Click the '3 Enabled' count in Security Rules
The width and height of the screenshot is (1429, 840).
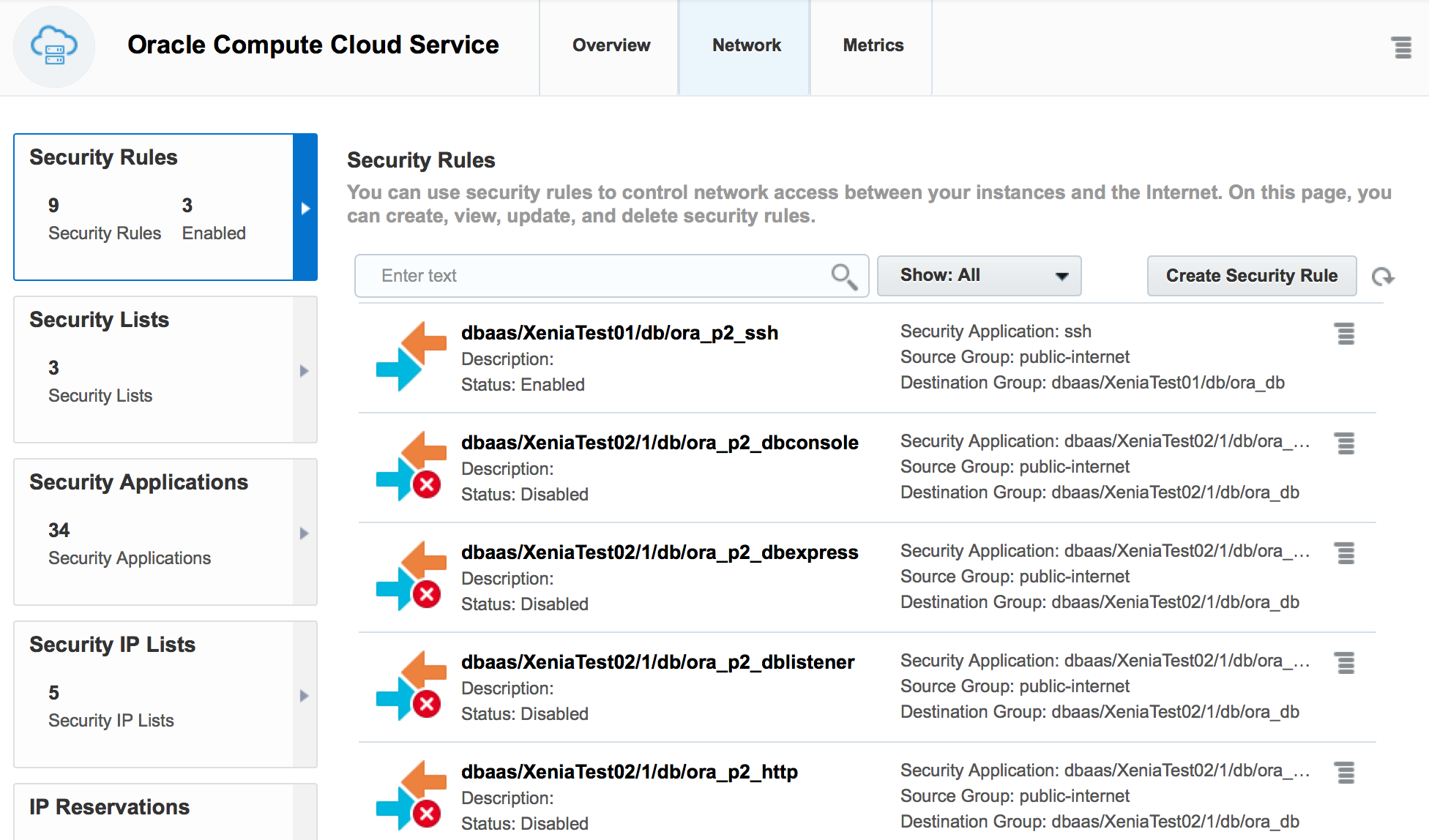point(214,220)
